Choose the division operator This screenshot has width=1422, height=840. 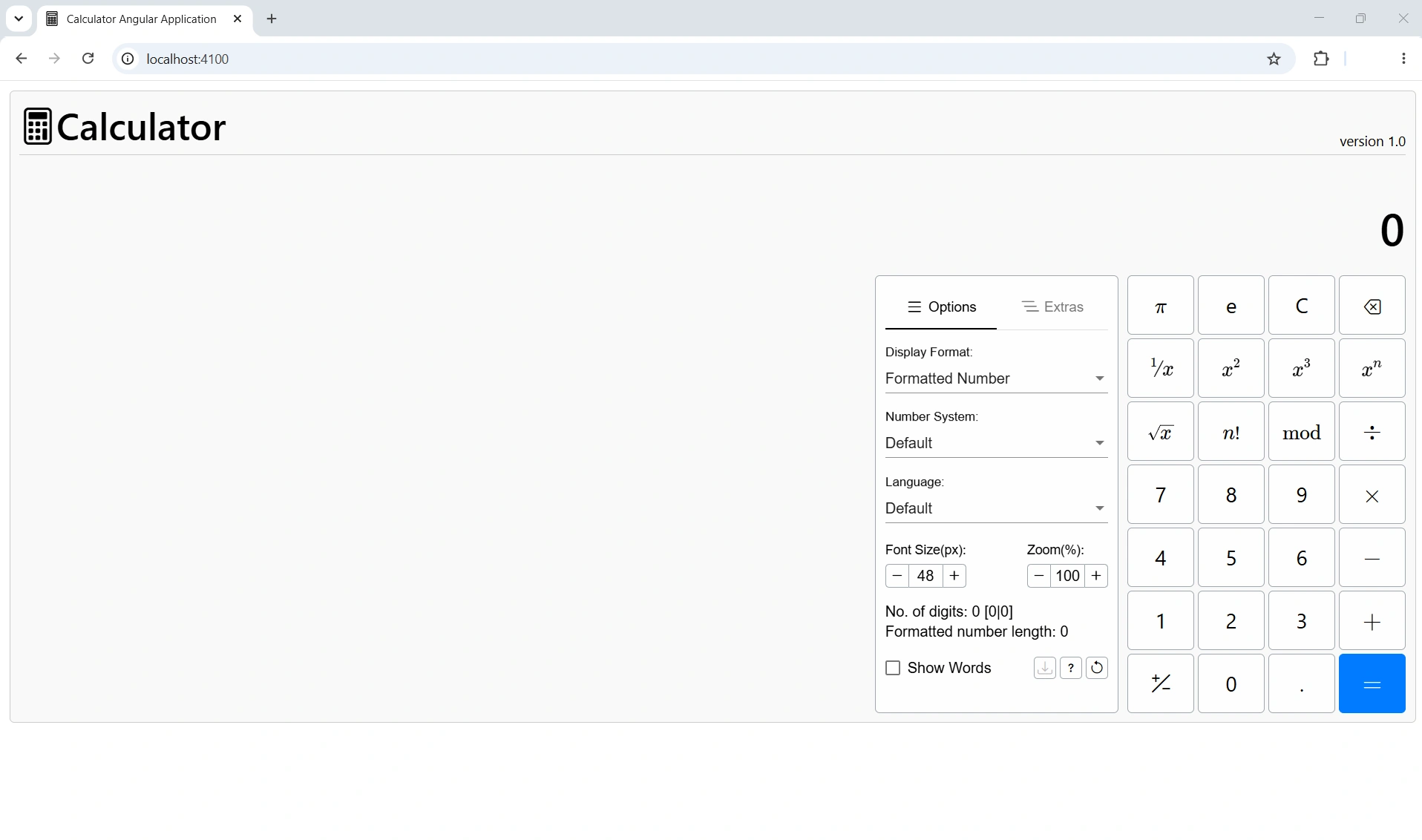pos(1372,432)
